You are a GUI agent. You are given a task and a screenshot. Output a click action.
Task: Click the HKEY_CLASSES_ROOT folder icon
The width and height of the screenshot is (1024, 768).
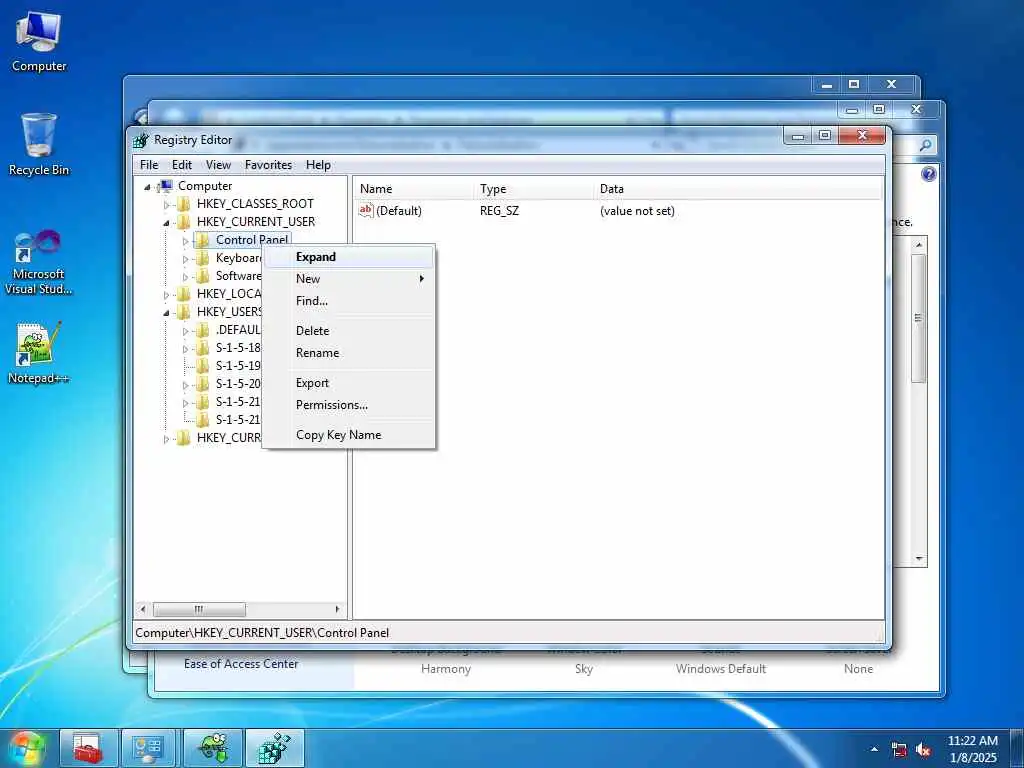pos(184,204)
